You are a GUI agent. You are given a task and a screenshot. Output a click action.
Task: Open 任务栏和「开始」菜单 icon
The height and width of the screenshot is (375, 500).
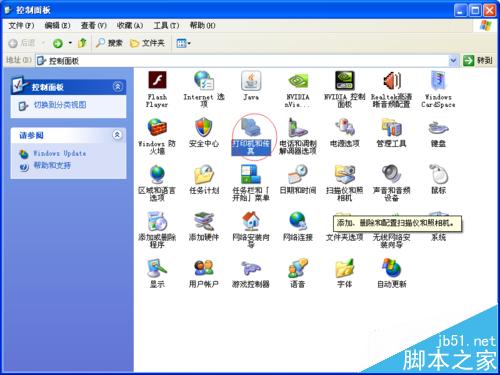pyautogui.click(x=251, y=174)
